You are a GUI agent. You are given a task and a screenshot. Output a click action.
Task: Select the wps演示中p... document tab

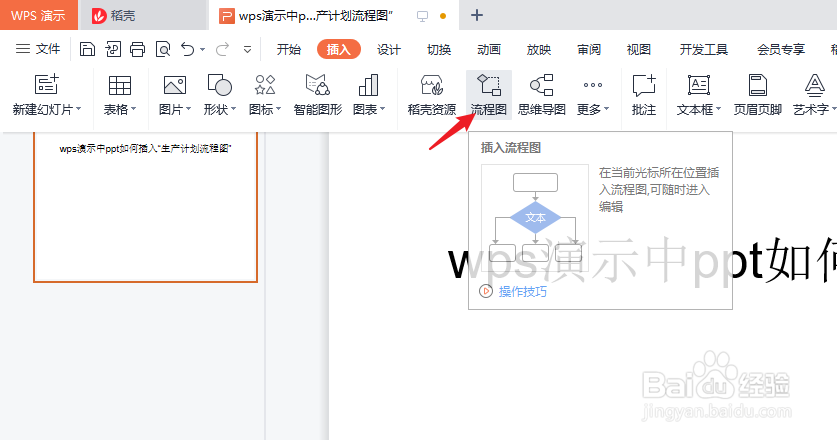333,15
